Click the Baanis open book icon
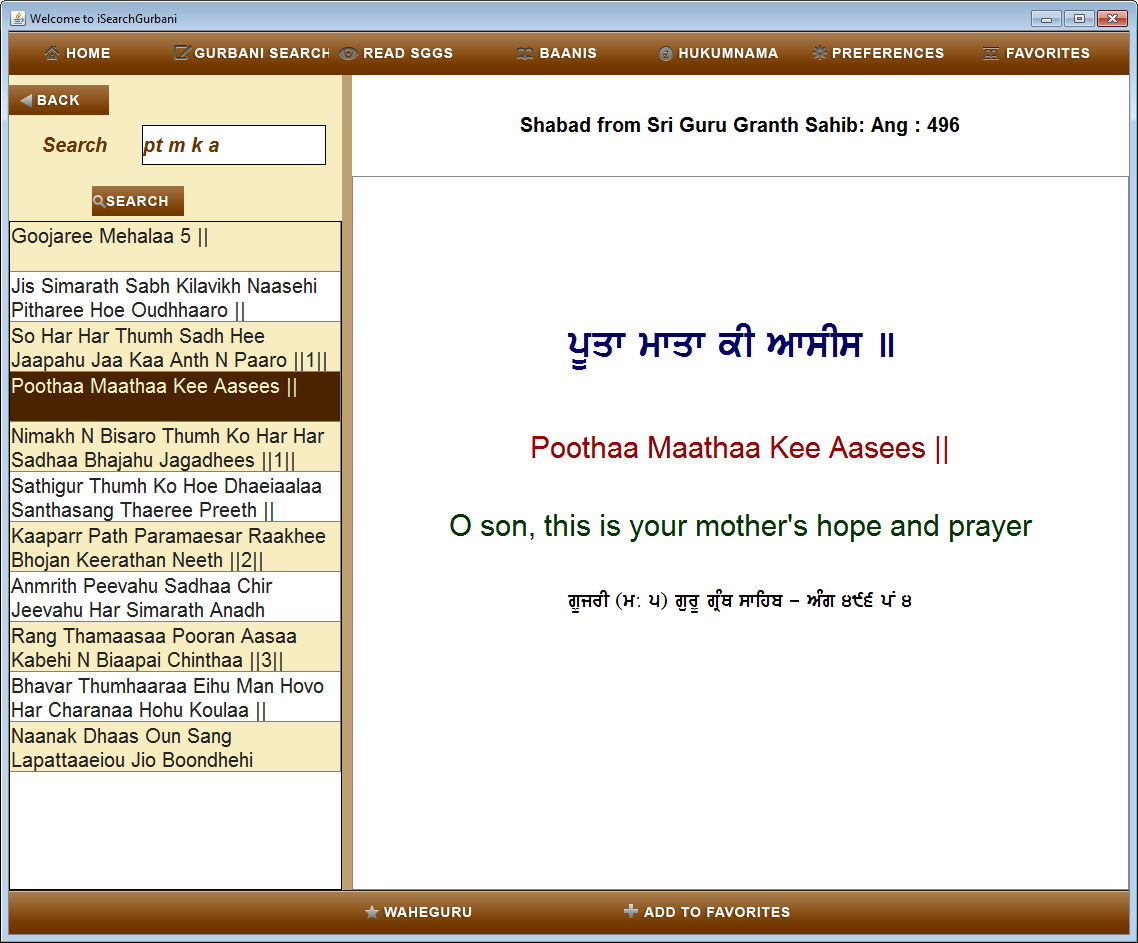1138x943 pixels. tap(524, 54)
